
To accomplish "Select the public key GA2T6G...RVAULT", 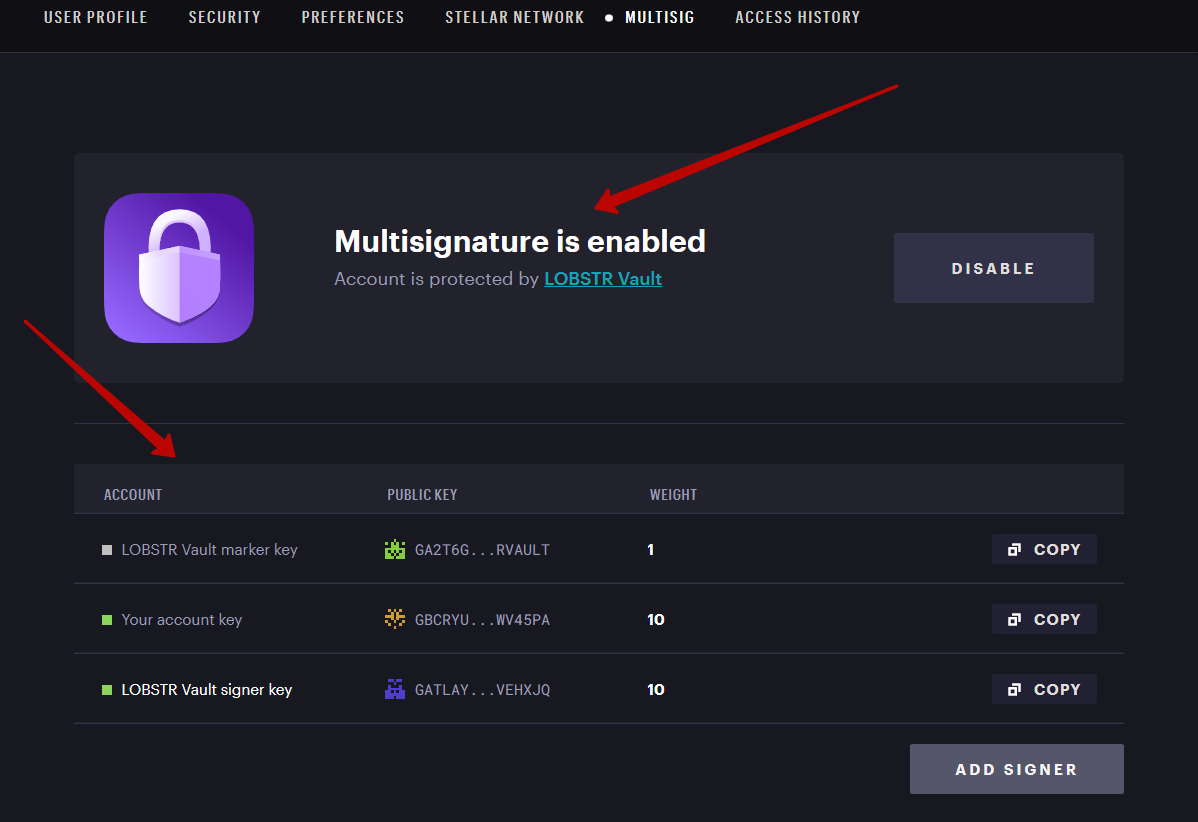I will 482,550.
